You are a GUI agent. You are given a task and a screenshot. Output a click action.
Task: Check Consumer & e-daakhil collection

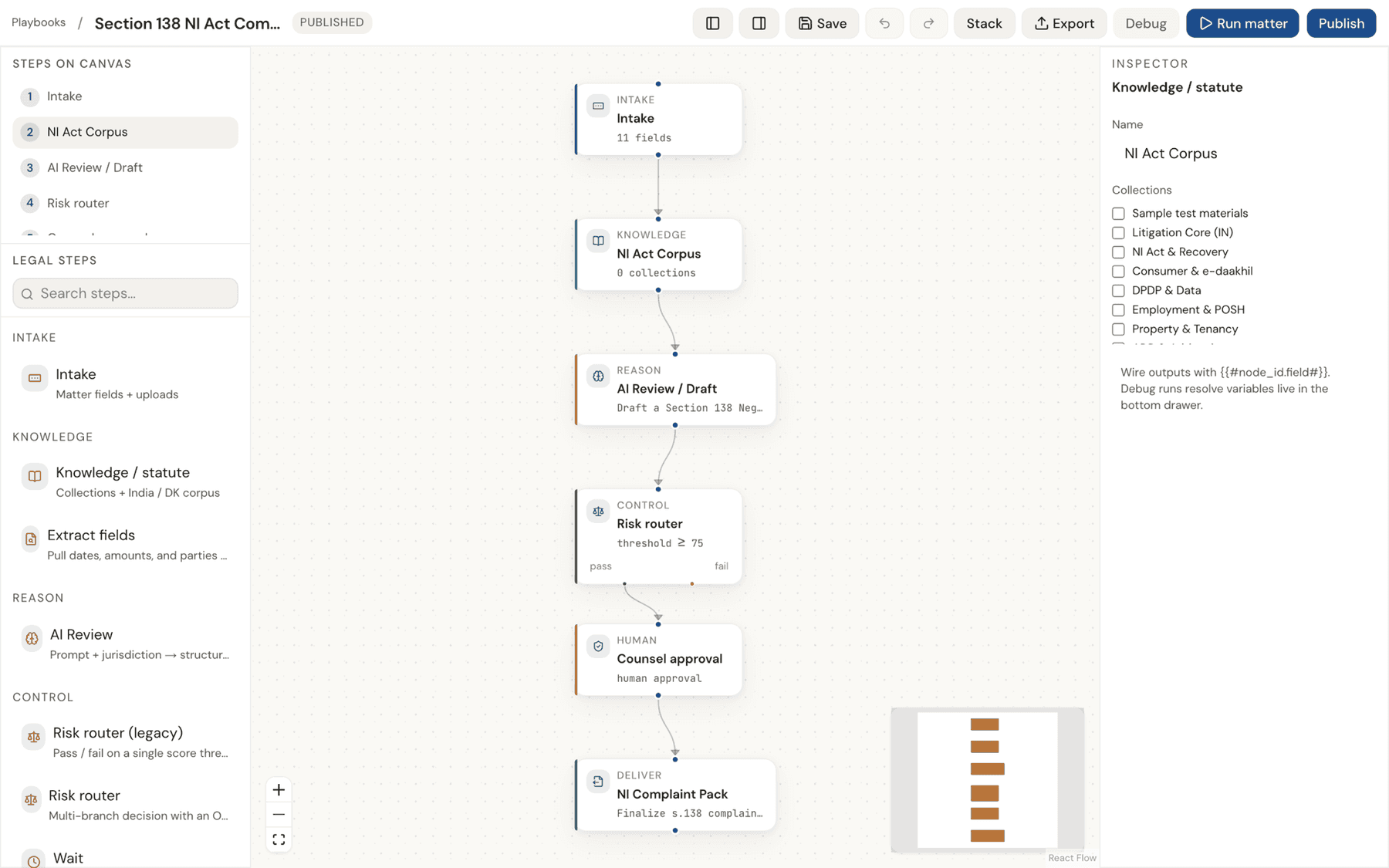1118,272
